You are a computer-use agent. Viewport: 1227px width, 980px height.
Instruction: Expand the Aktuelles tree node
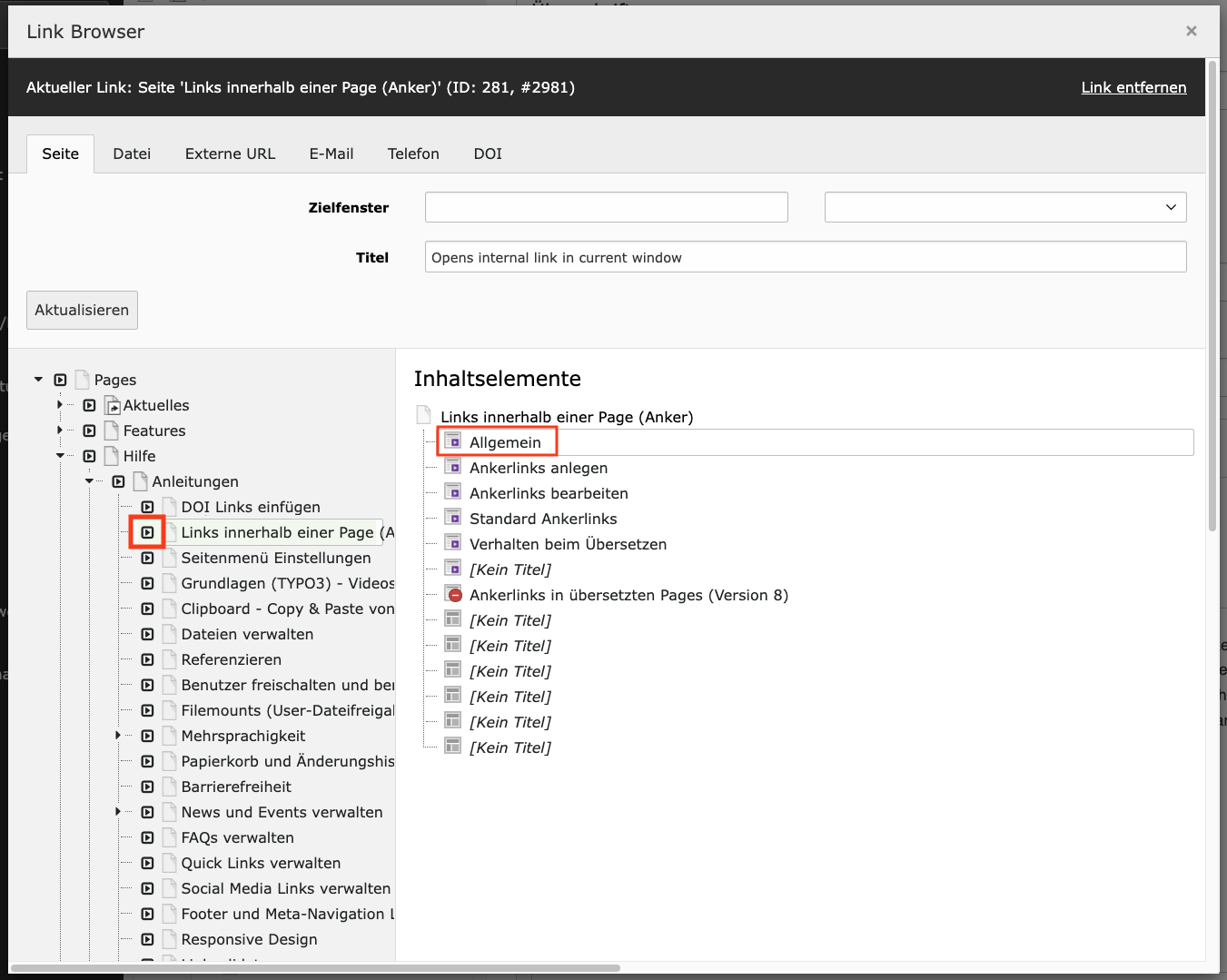click(60, 405)
